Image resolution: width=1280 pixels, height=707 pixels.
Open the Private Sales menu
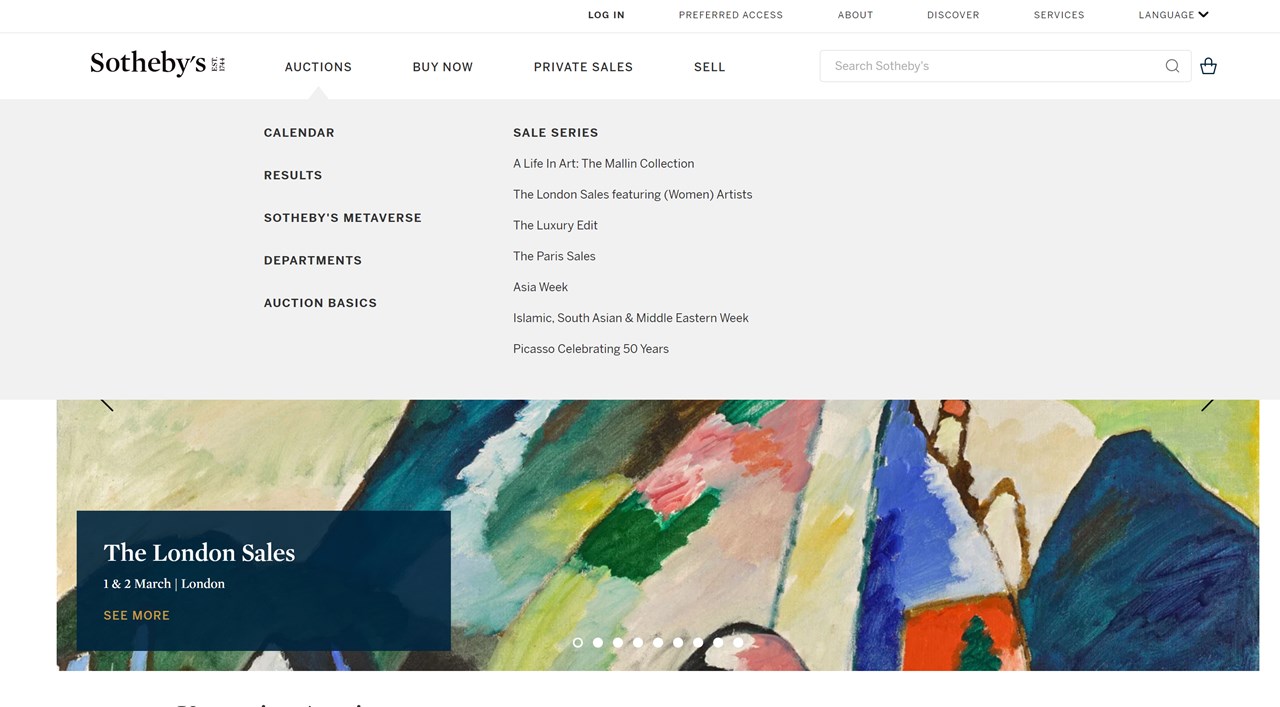click(x=583, y=67)
